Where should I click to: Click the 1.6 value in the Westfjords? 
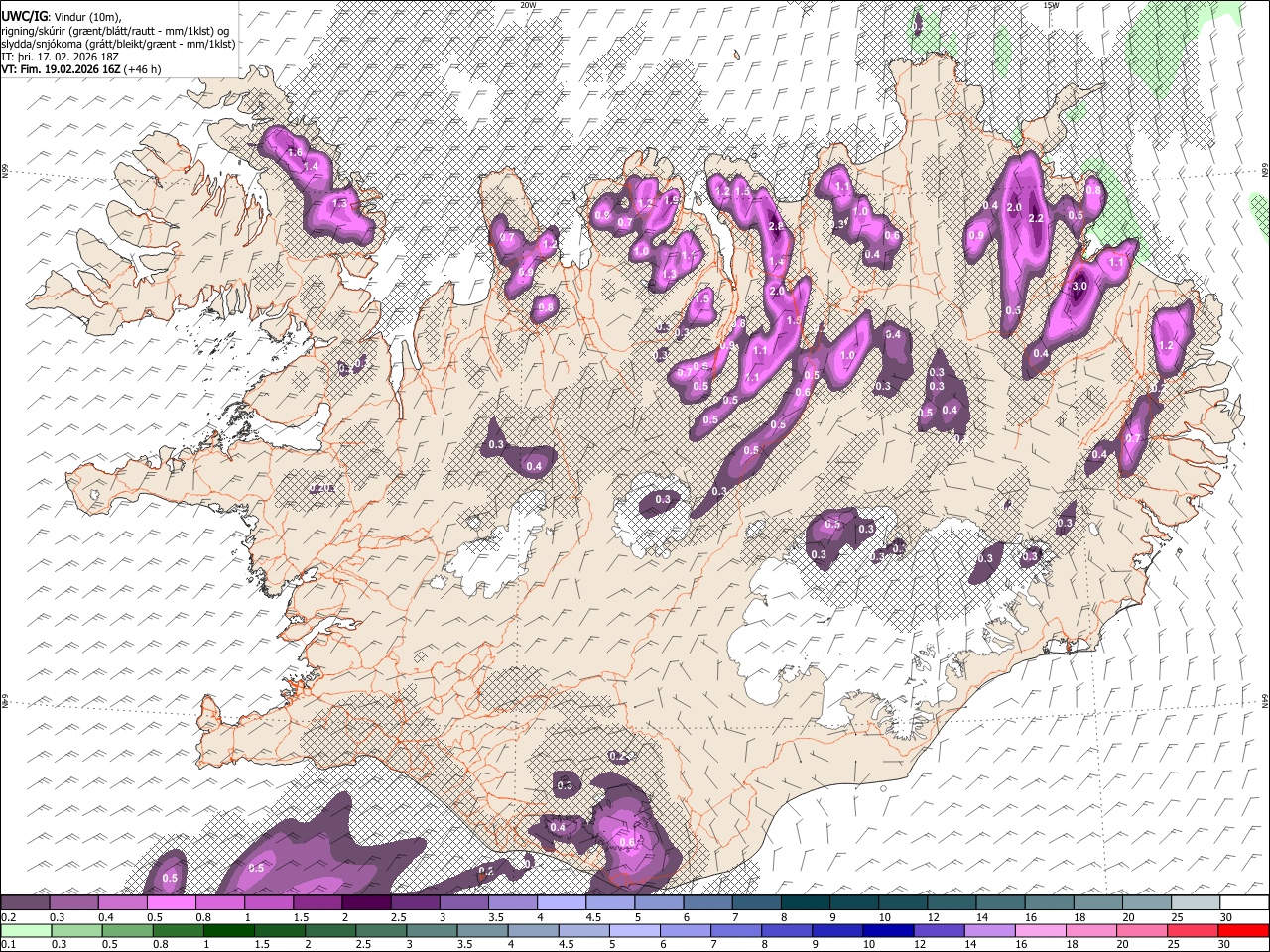[x=295, y=151]
